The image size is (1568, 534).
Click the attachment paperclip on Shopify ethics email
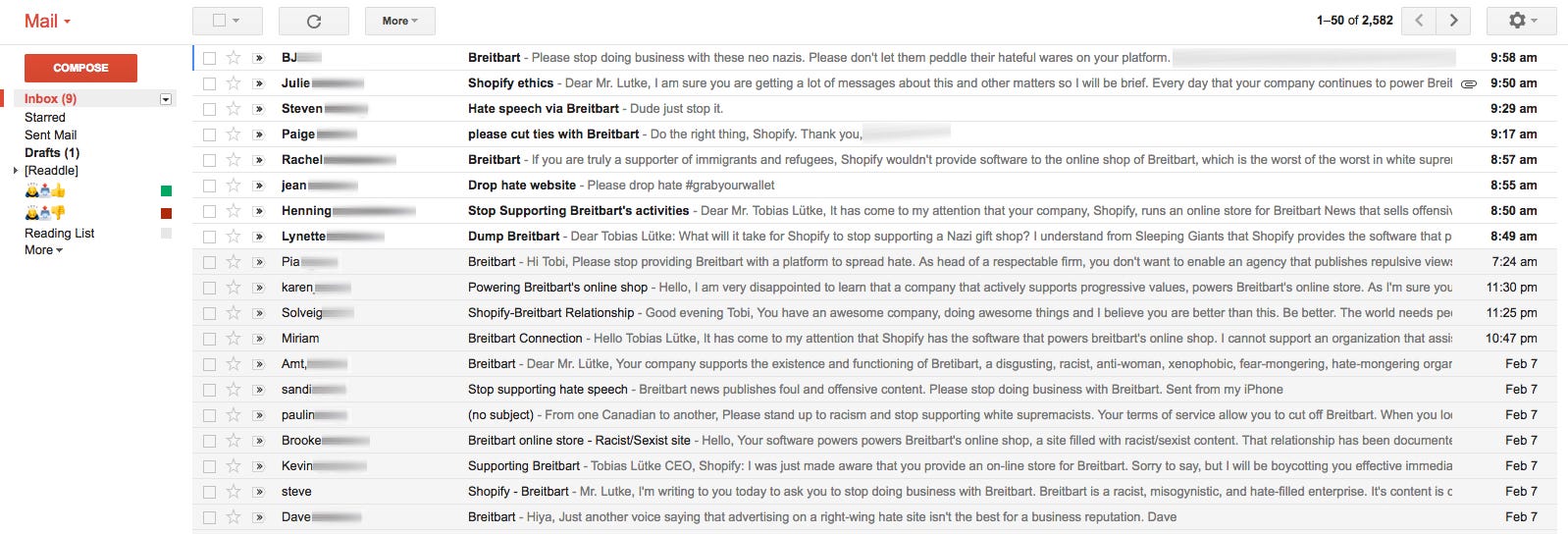click(1469, 84)
